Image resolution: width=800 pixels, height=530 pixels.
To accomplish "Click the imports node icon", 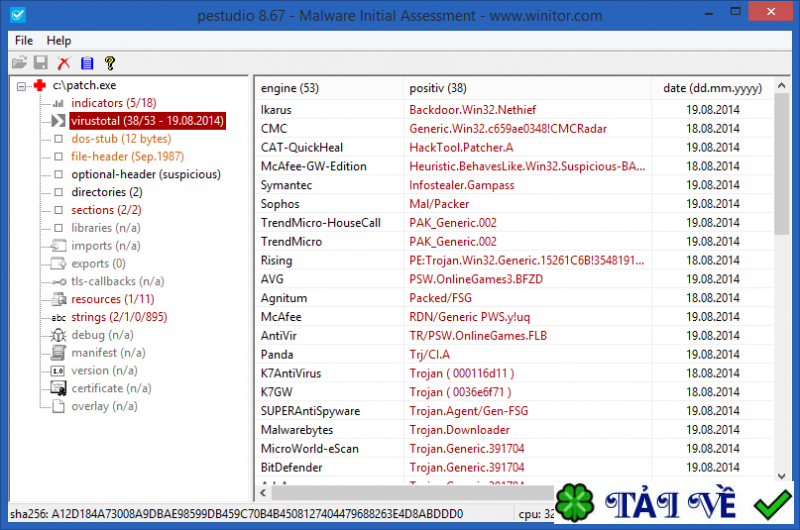I will [58, 246].
